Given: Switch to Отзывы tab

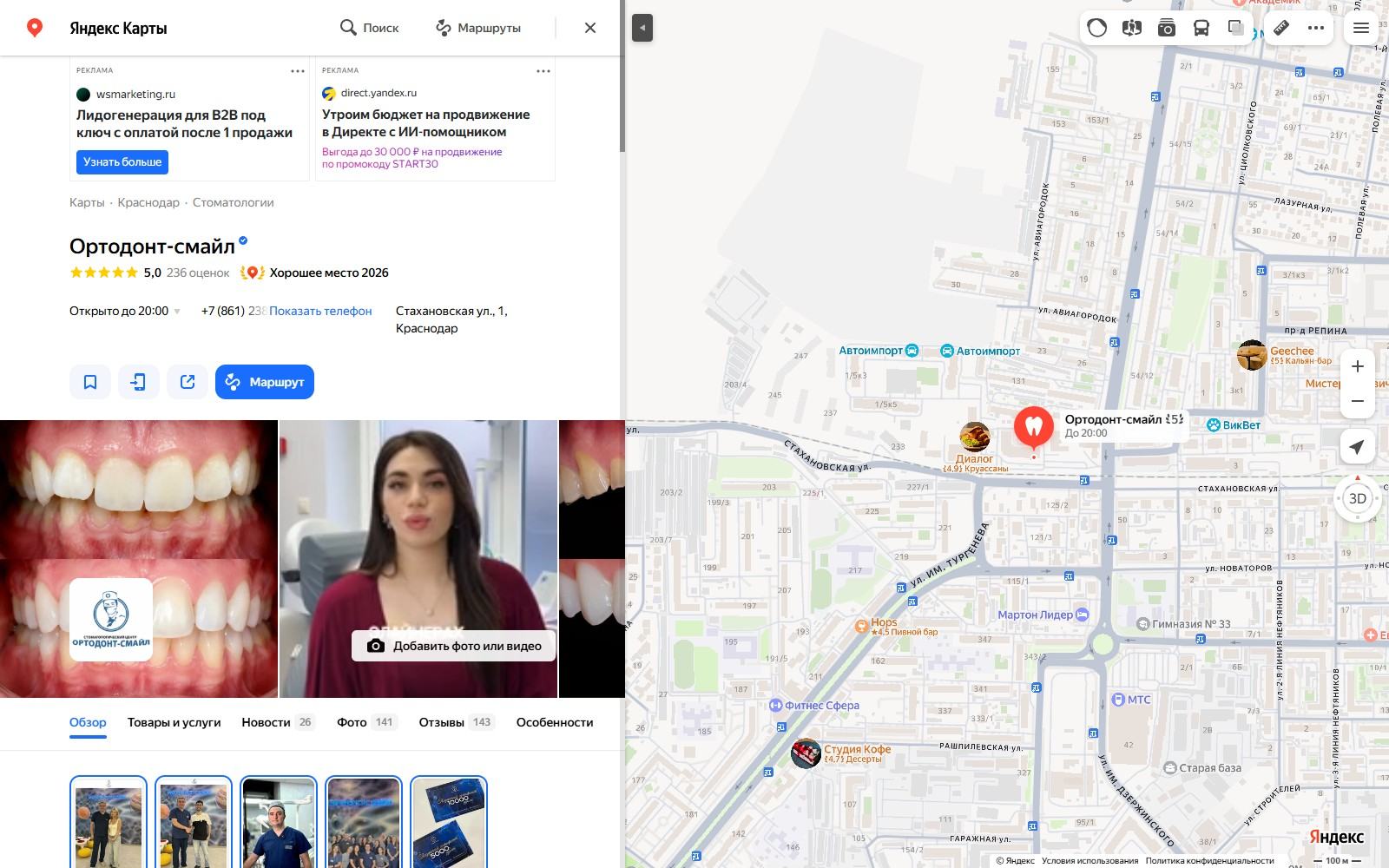Looking at the screenshot, I should pos(457,722).
